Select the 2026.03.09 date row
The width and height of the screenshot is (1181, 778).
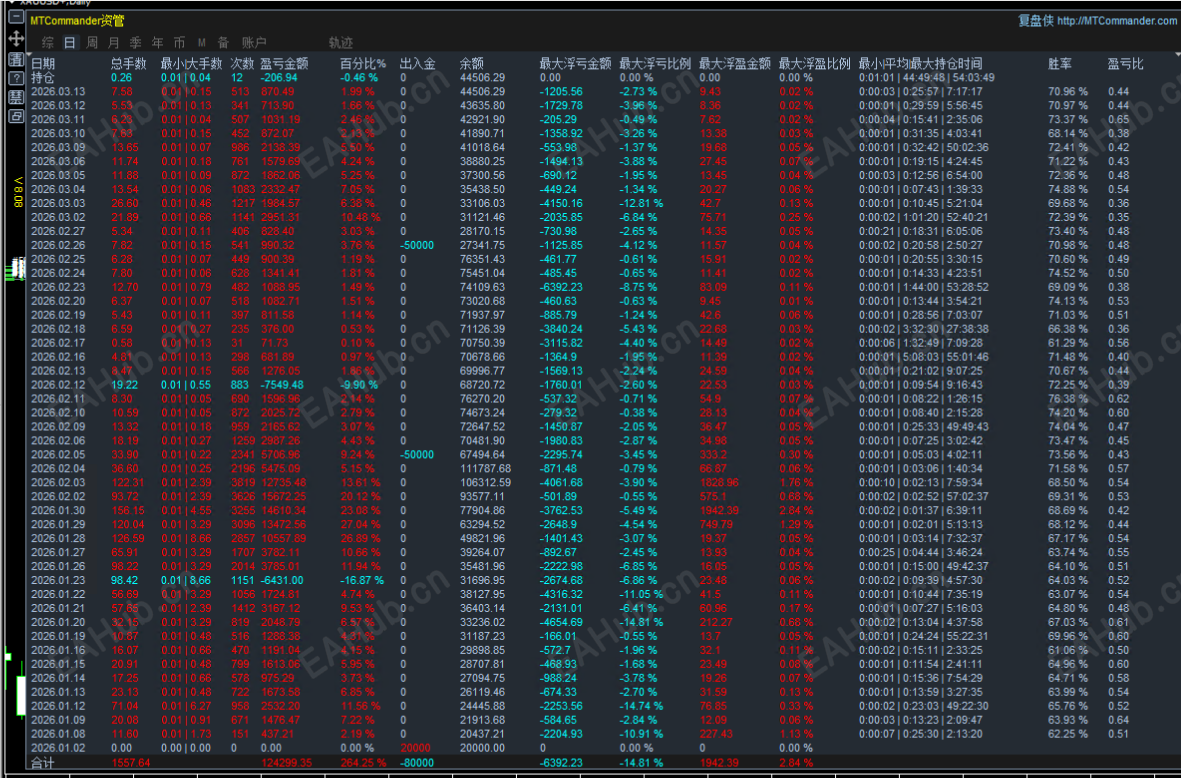[x=58, y=148]
